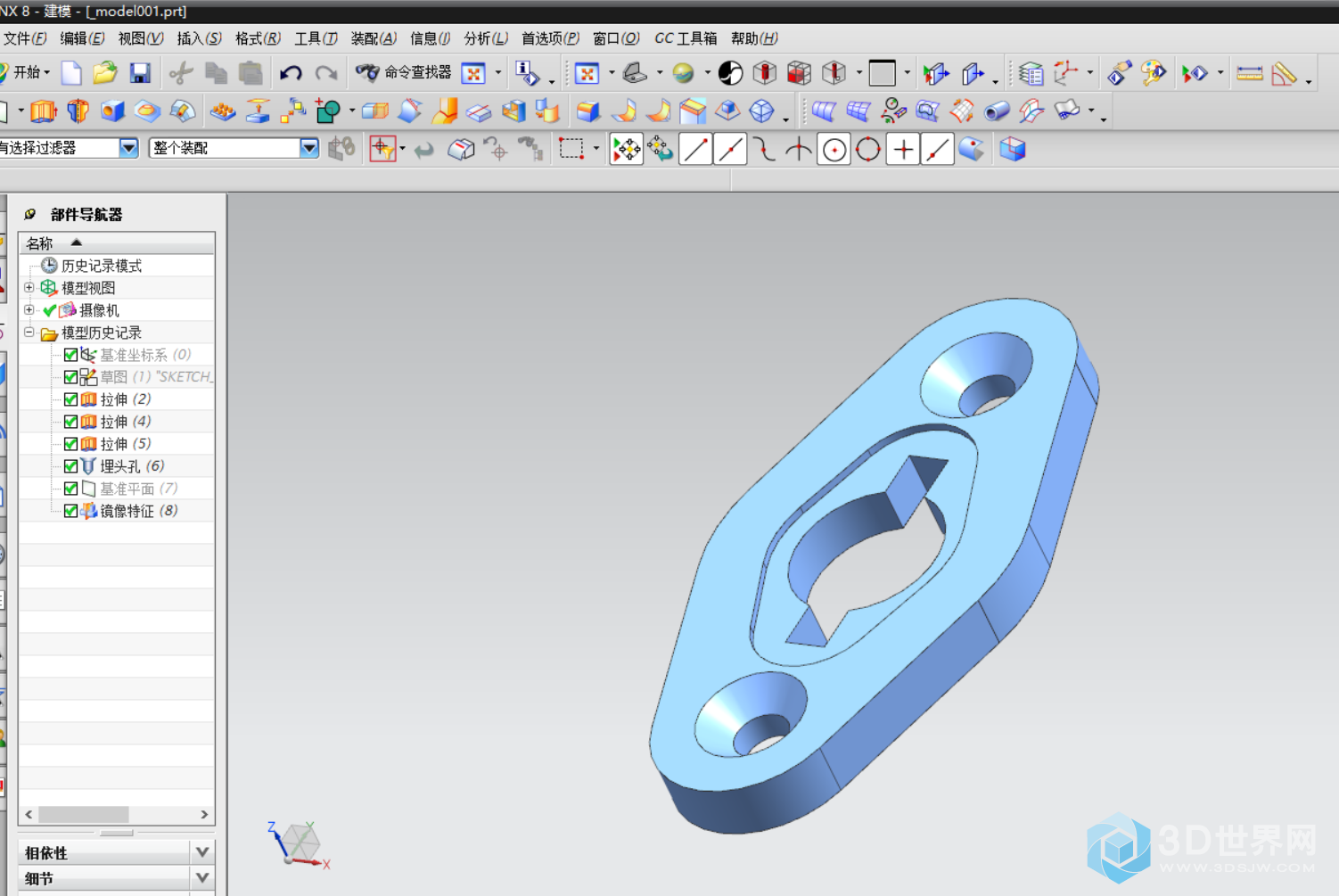Collapse the 模型历史记录 tree node
This screenshot has width=1339, height=896.
coord(29,332)
